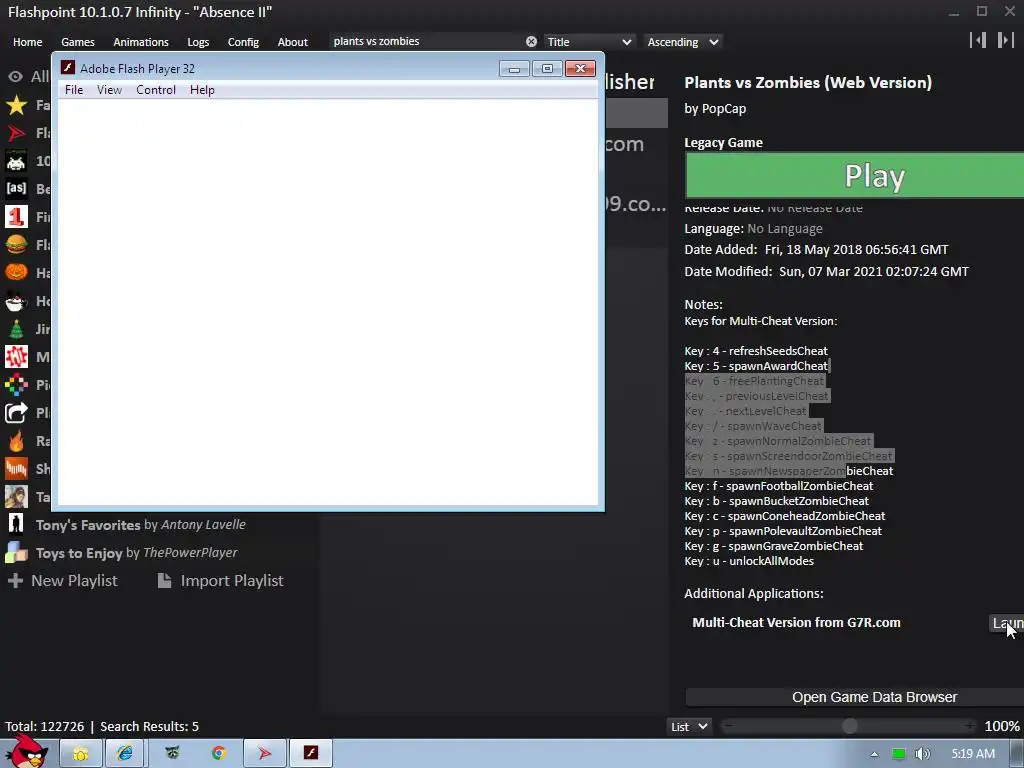Select the red number 1 playlist icon
Screen dimensions: 1024x768
[x=16, y=217]
